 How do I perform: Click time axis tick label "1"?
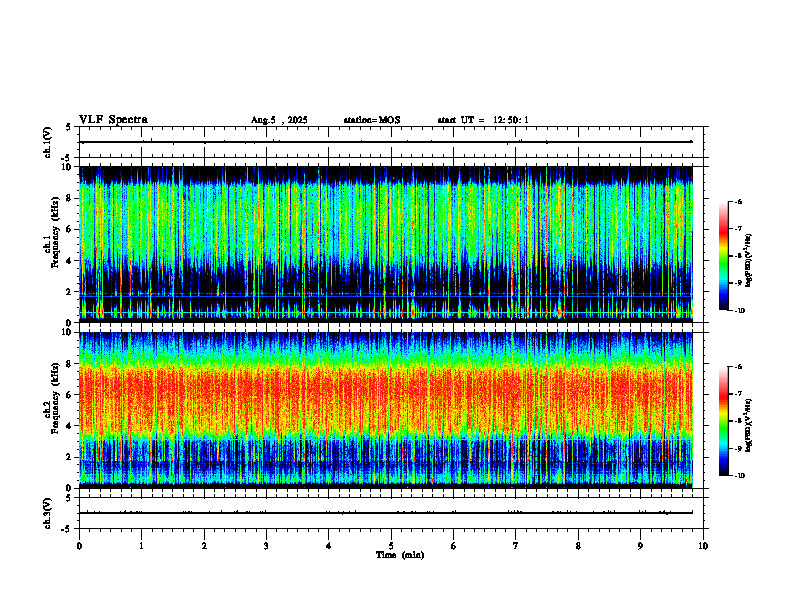pos(141,546)
